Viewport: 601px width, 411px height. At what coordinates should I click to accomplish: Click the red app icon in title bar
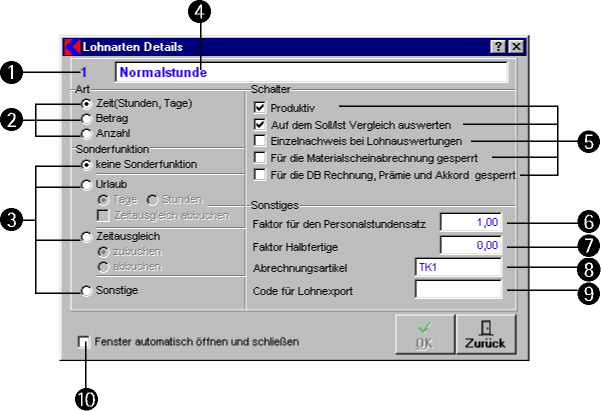point(70,46)
